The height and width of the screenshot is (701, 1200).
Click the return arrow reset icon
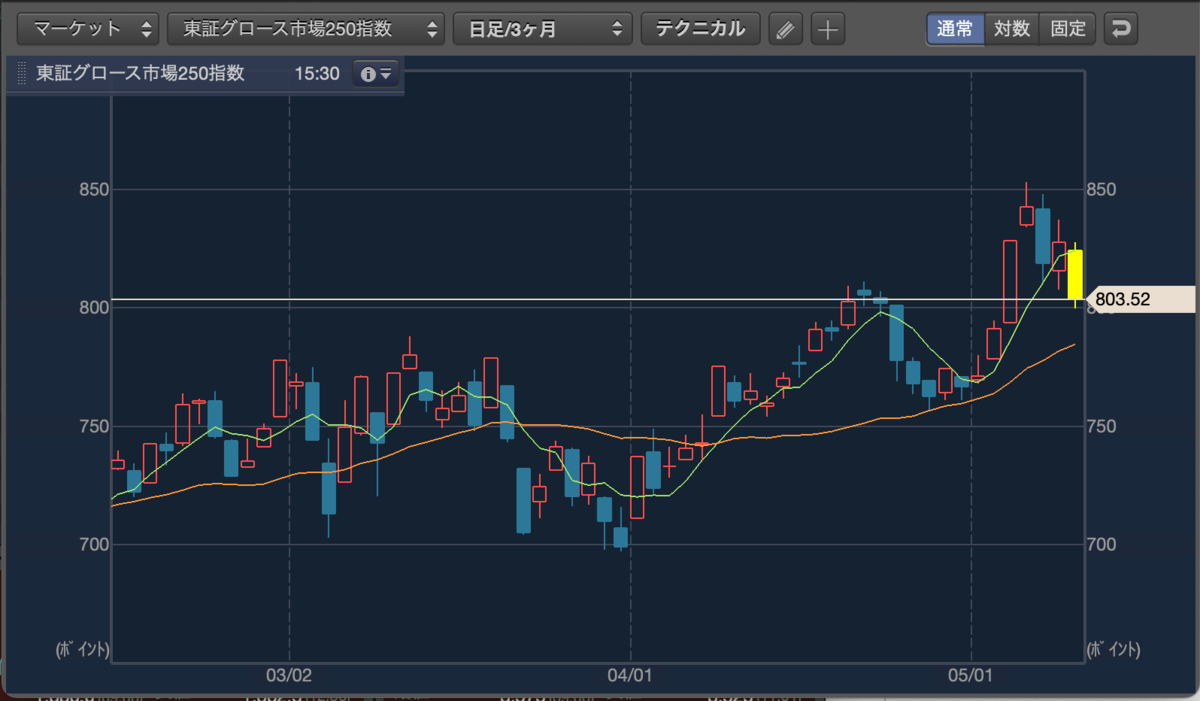[1121, 29]
